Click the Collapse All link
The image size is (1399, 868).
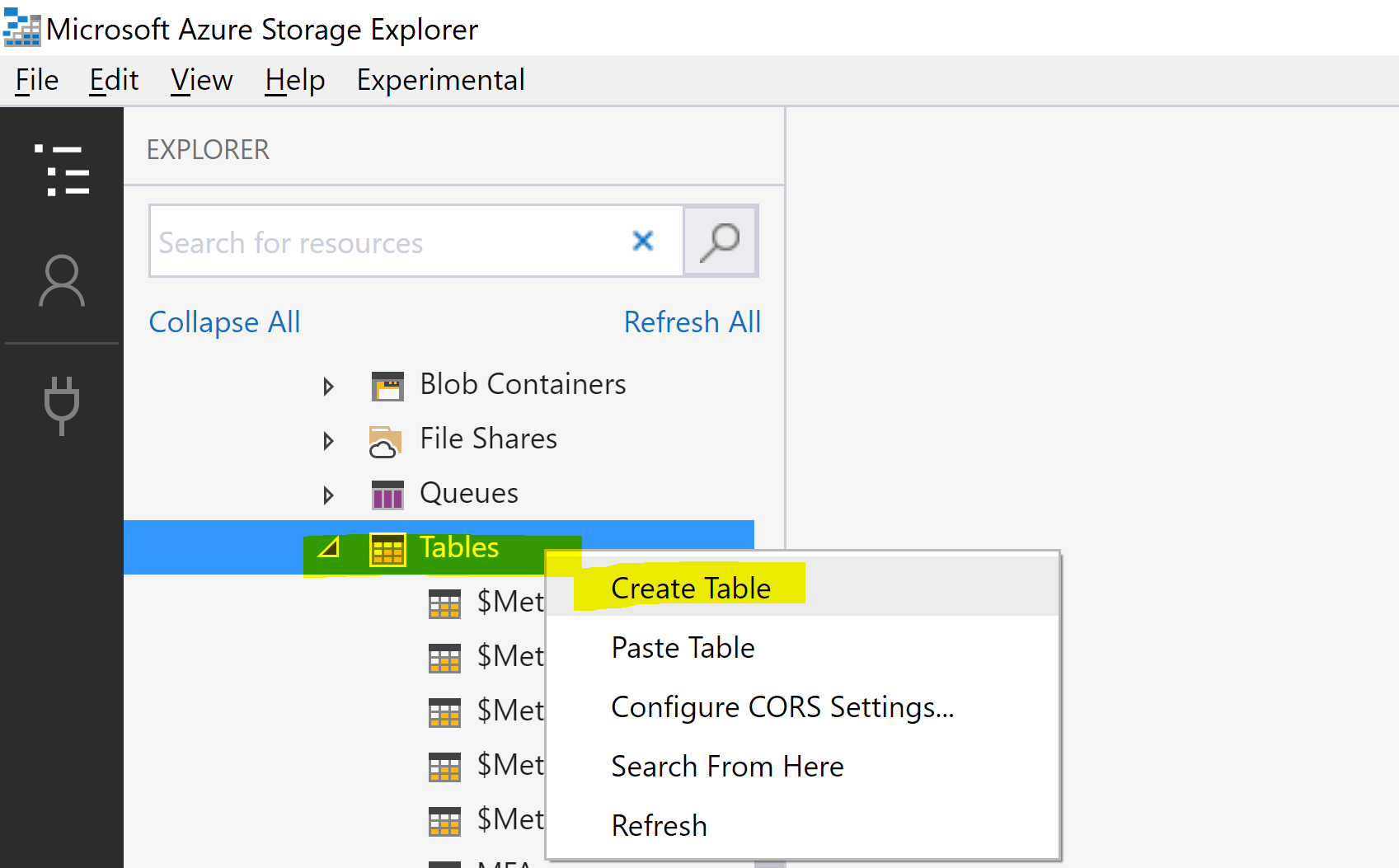point(223,321)
